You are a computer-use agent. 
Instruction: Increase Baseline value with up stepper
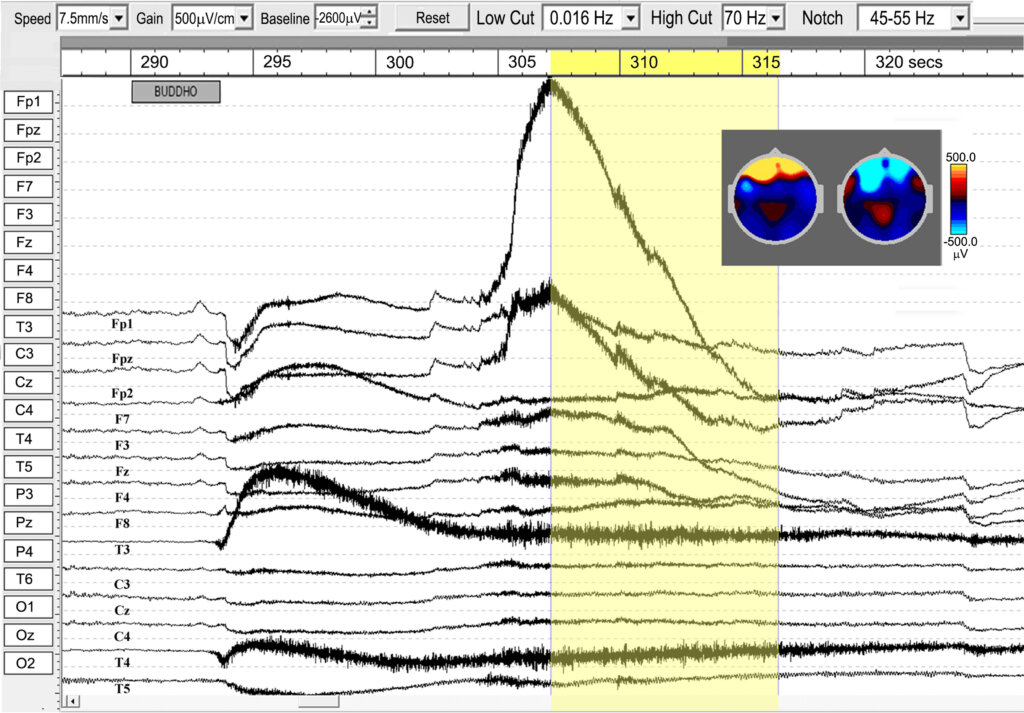point(370,13)
